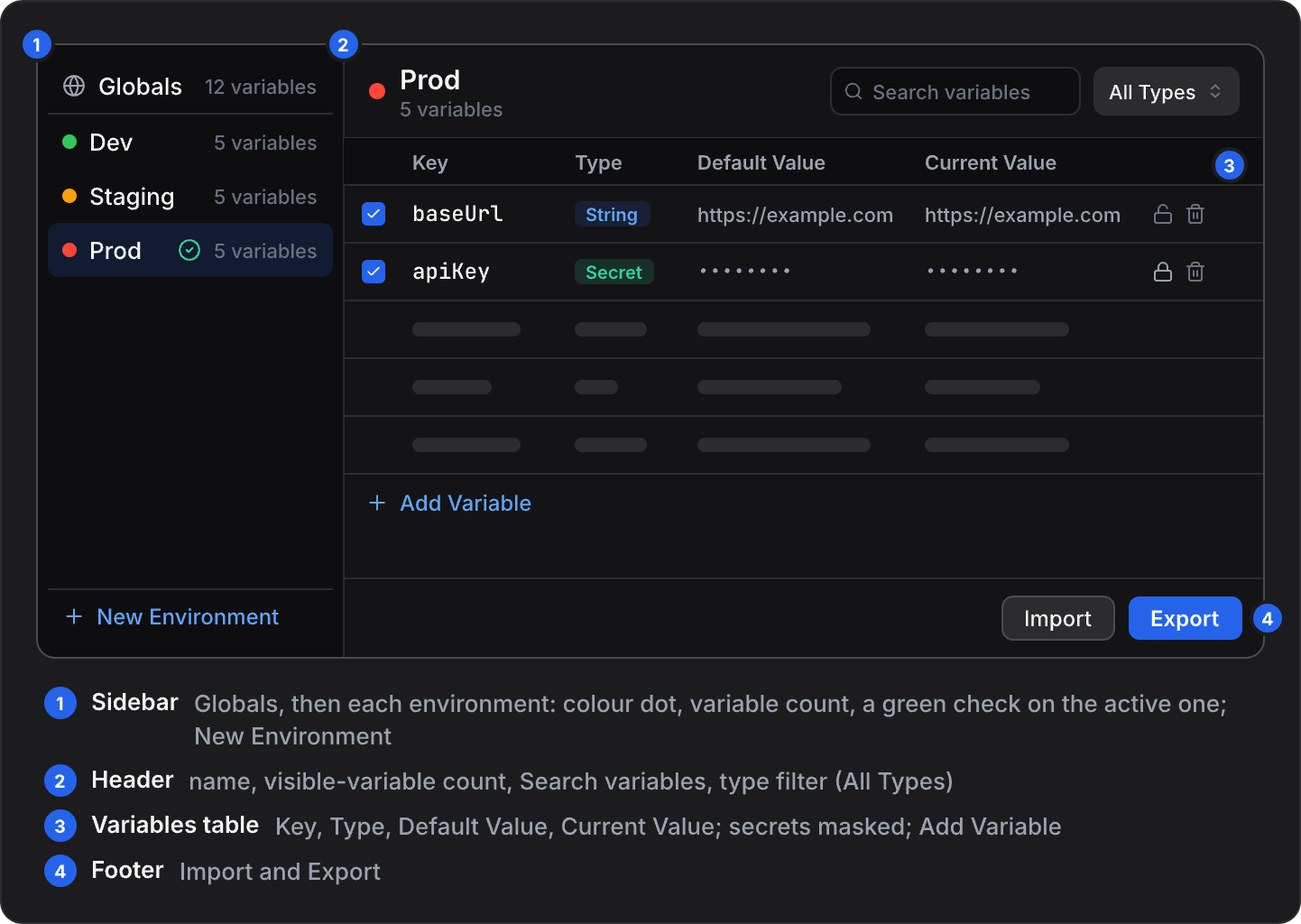This screenshot has height=924, width=1301.
Task: Click the Current Value column header
Action: pos(990,162)
